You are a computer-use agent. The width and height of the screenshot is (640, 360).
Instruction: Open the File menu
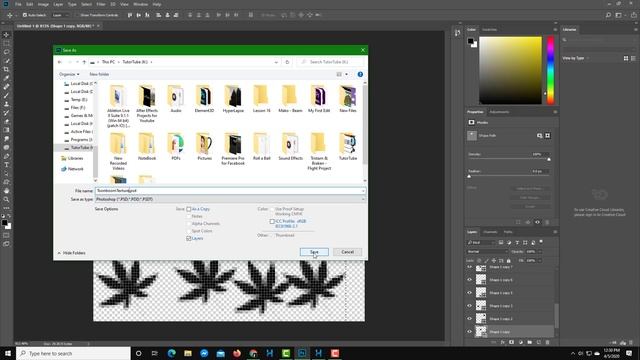[18, 4]
